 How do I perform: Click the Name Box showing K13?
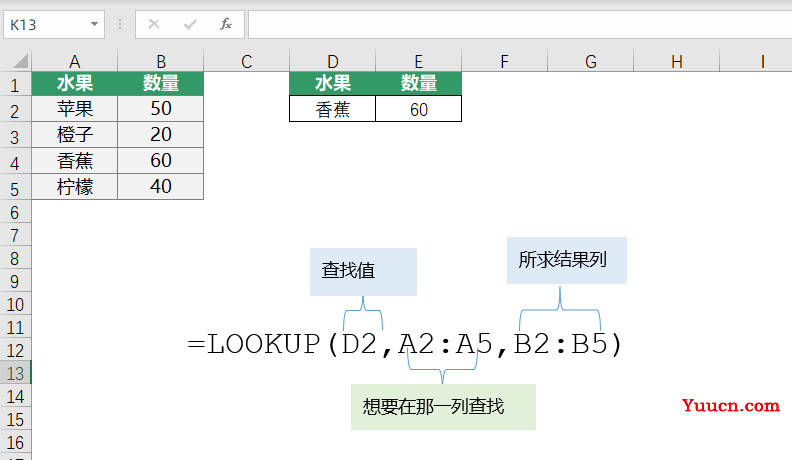click(54, 24)
